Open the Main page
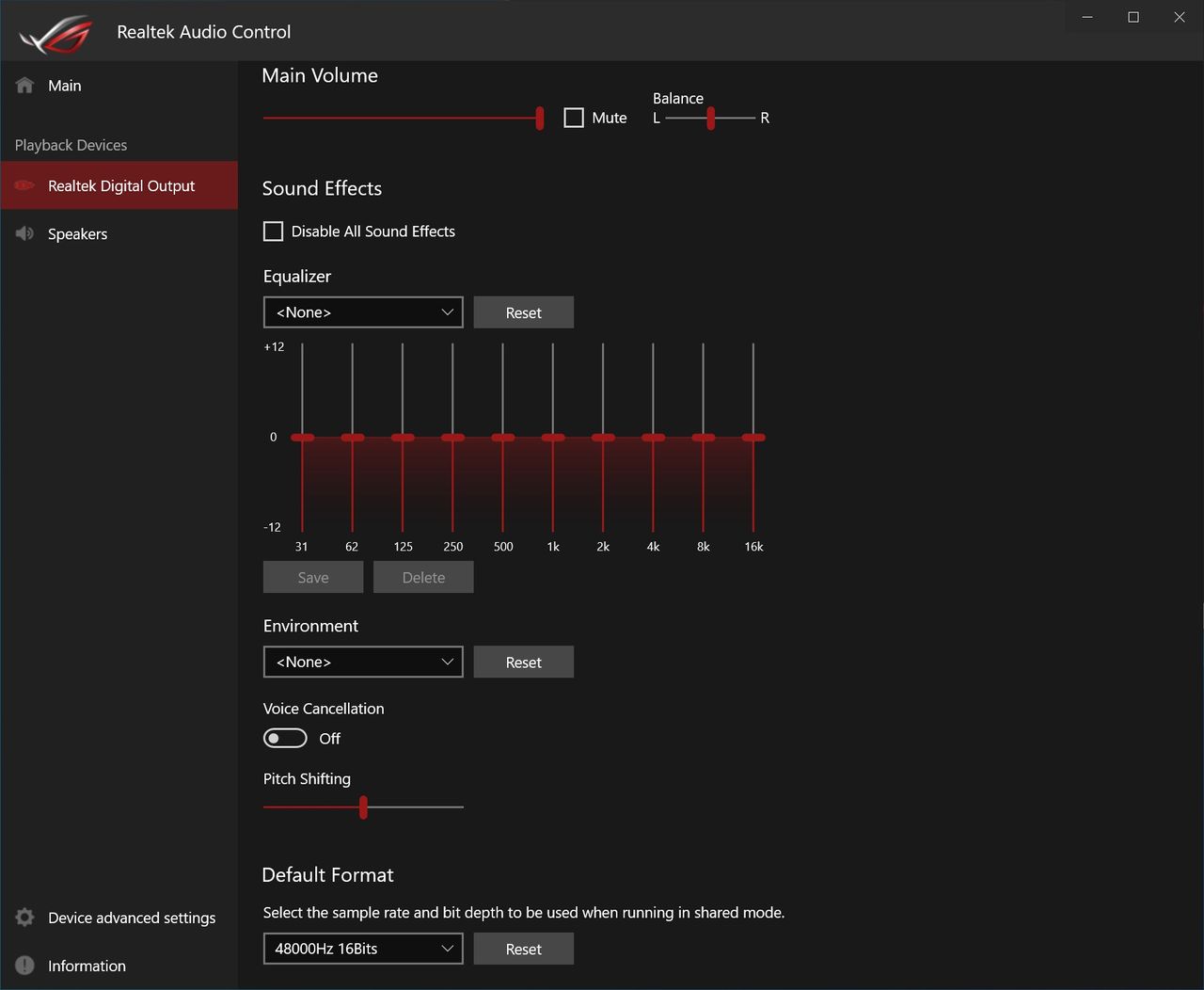This screenshot has height=990, width=1204. [x=119, y=86]
